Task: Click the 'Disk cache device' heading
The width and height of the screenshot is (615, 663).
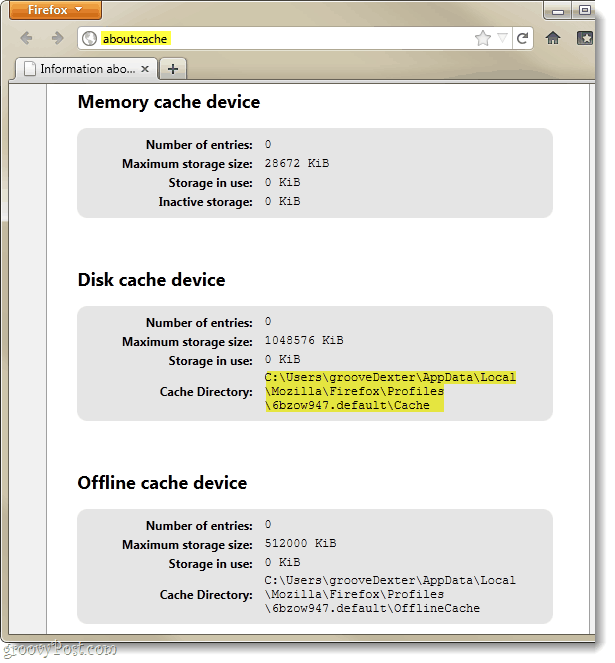Action: 151,280
